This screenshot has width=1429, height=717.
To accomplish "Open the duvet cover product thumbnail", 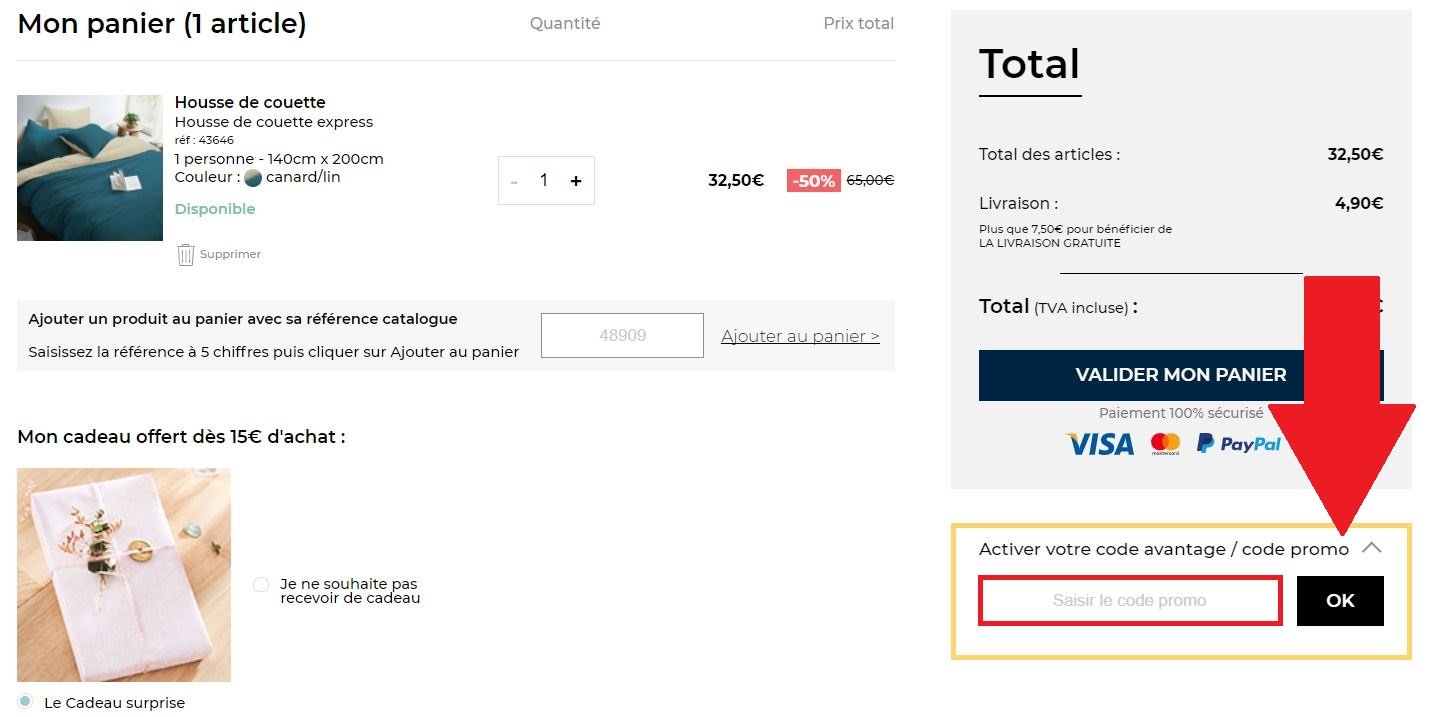I will (x=90, y=168).
